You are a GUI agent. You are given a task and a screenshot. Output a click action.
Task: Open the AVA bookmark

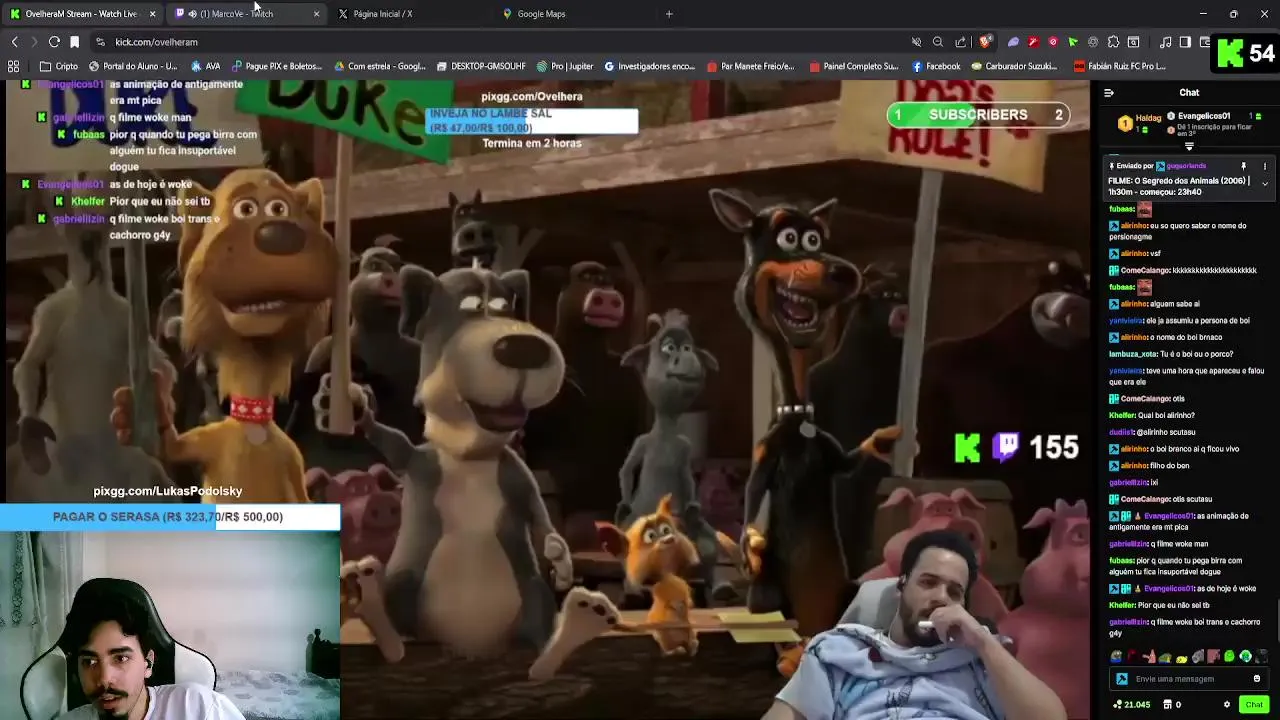pyautogui.click(x=205, y=66)
